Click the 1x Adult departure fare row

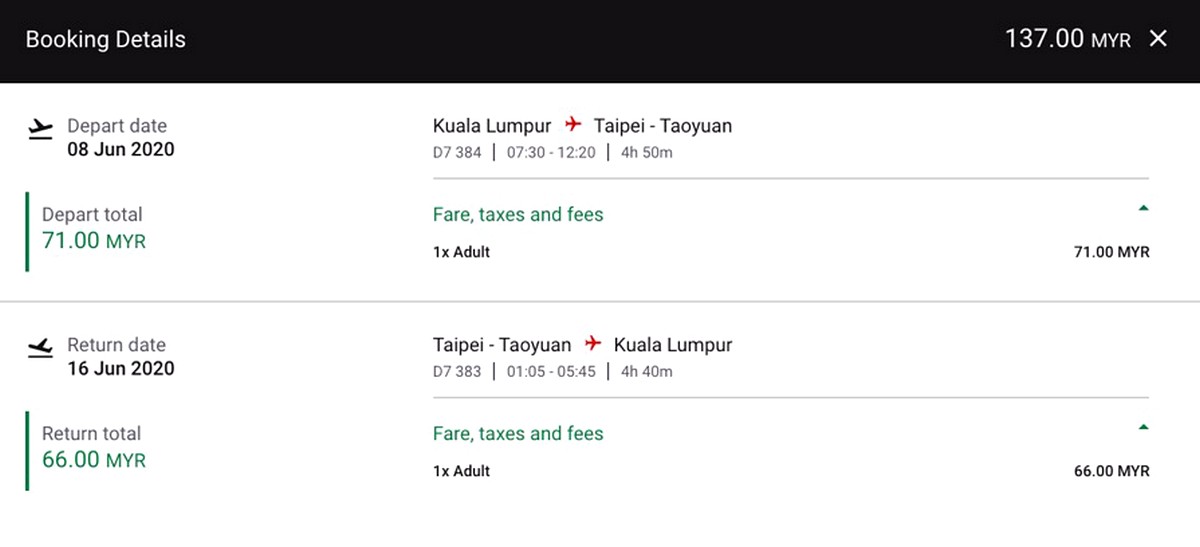coord(791,252)
